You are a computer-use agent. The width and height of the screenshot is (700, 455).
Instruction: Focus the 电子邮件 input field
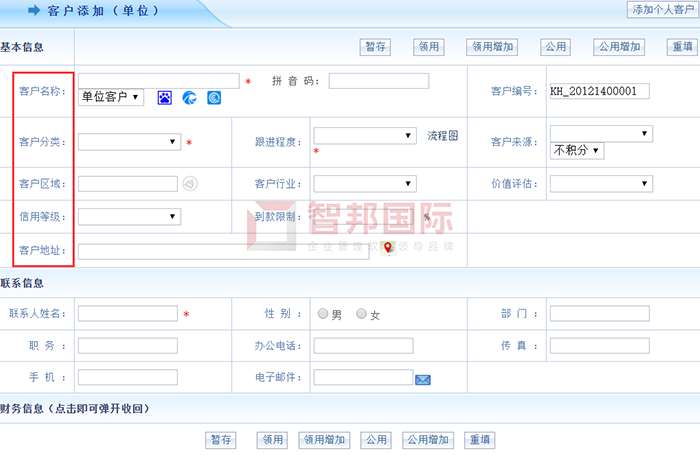pos(363,377)
